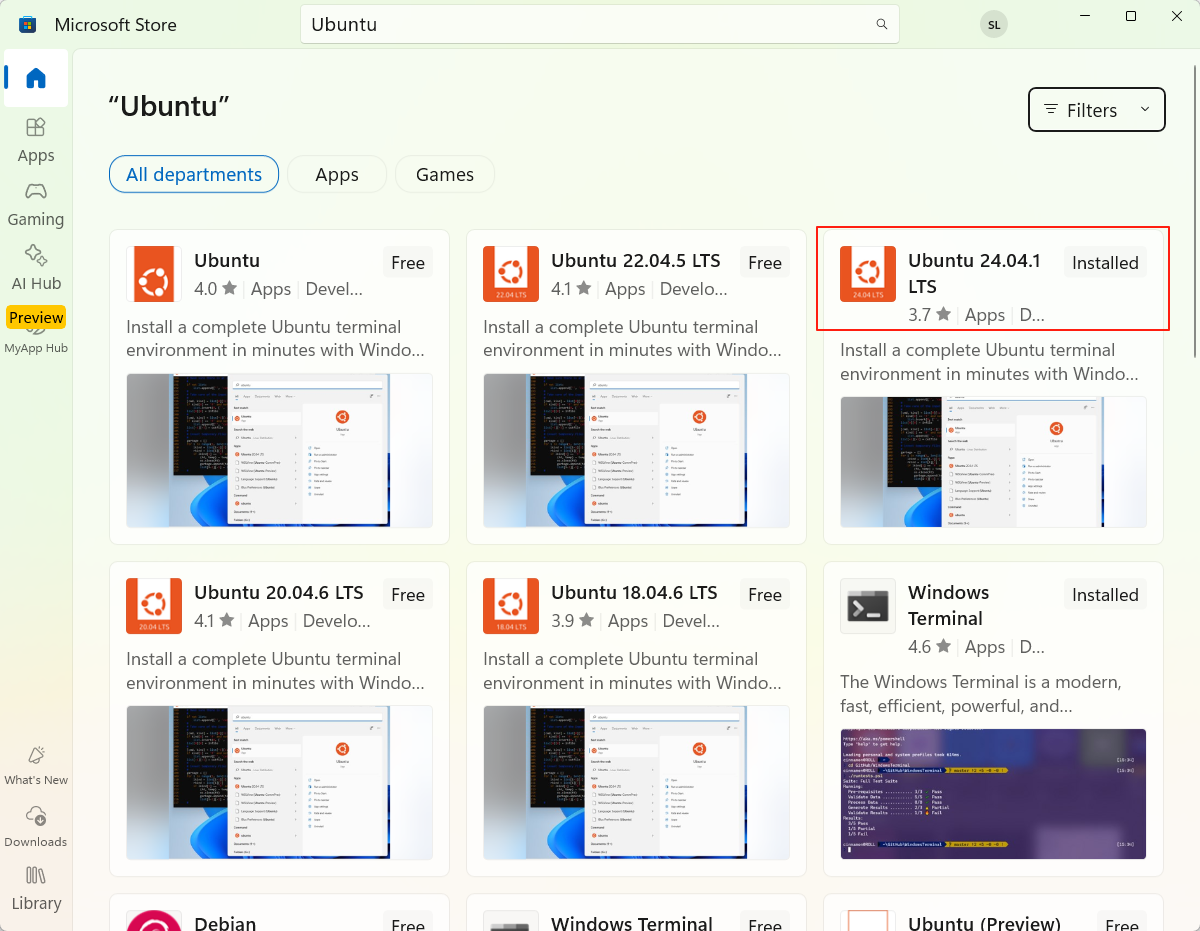This screenshot has height=931, width=1200.
Task: Select the Games filter tab
Action: click(x=445, y=174)
